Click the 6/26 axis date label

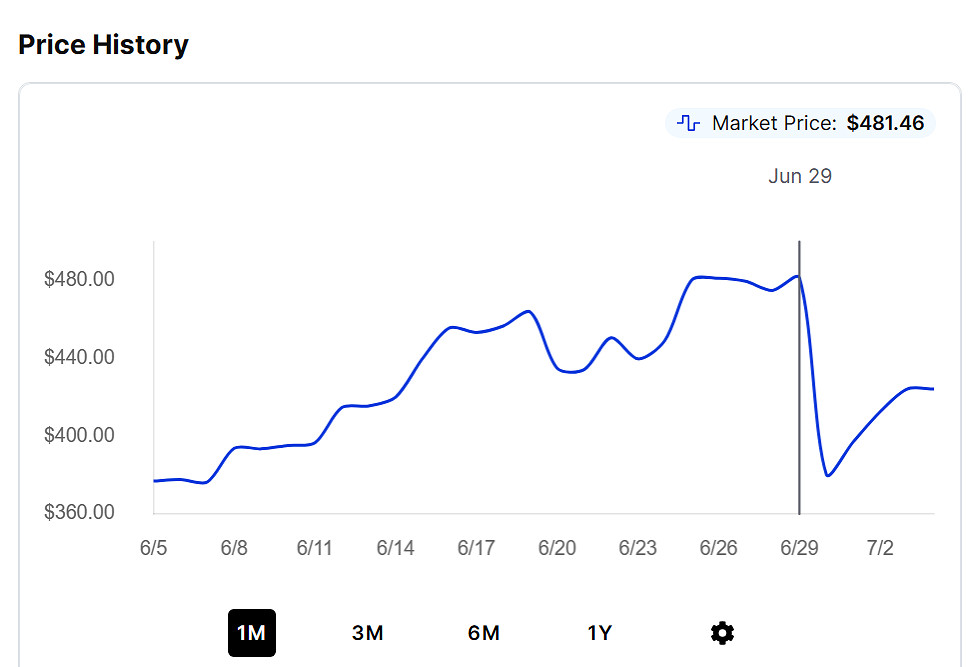click(x=718, y=548)
